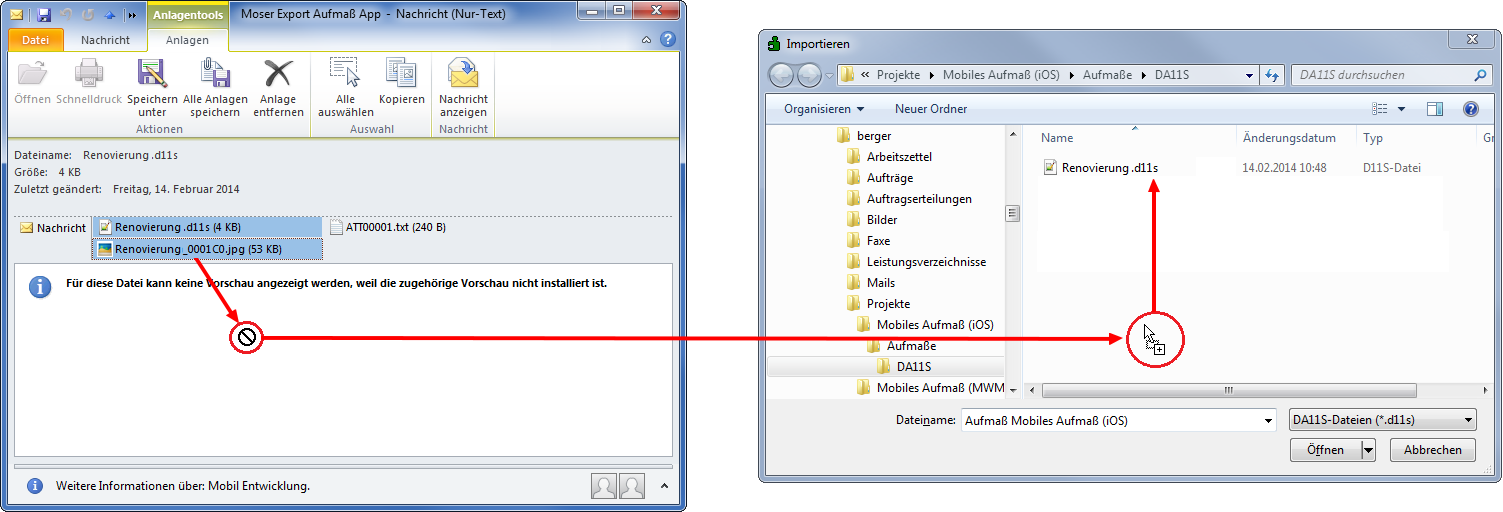This screenshot has height=512, width=1503.
Task: Select Mails folder in tree
Action: (871, 283)
